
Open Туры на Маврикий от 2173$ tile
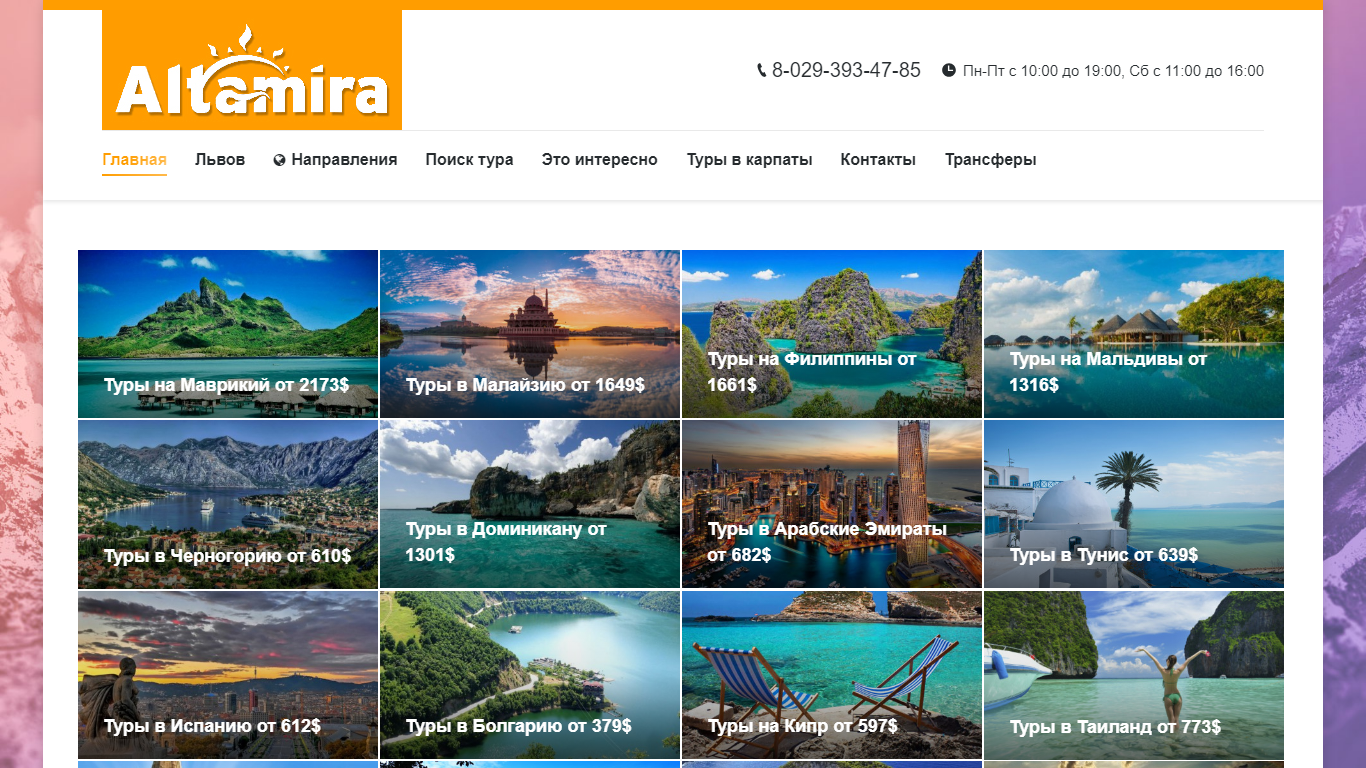(228, 334)
